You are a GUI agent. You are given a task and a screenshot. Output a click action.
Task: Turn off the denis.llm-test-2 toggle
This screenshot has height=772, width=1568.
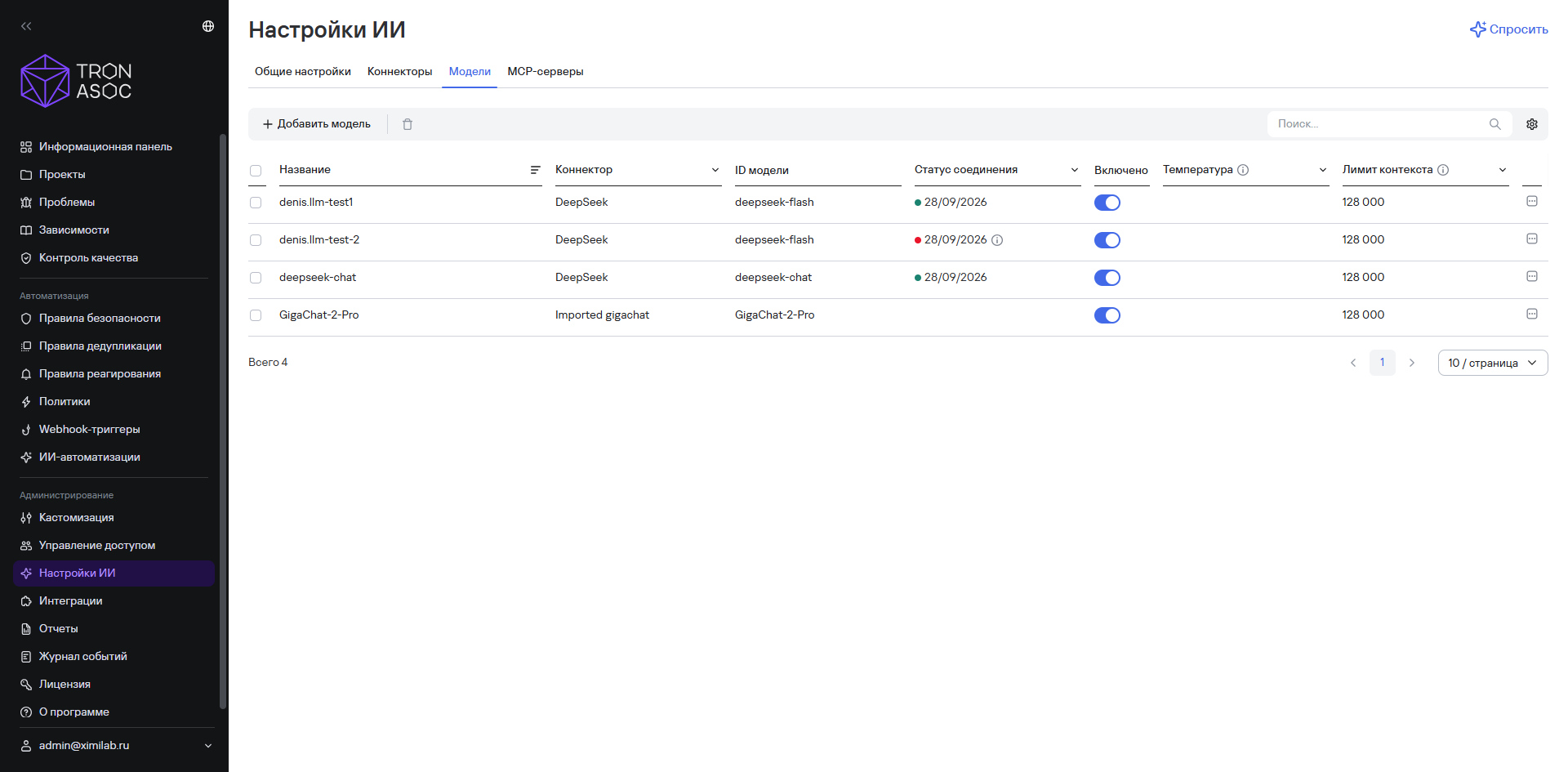point(1107,240)
